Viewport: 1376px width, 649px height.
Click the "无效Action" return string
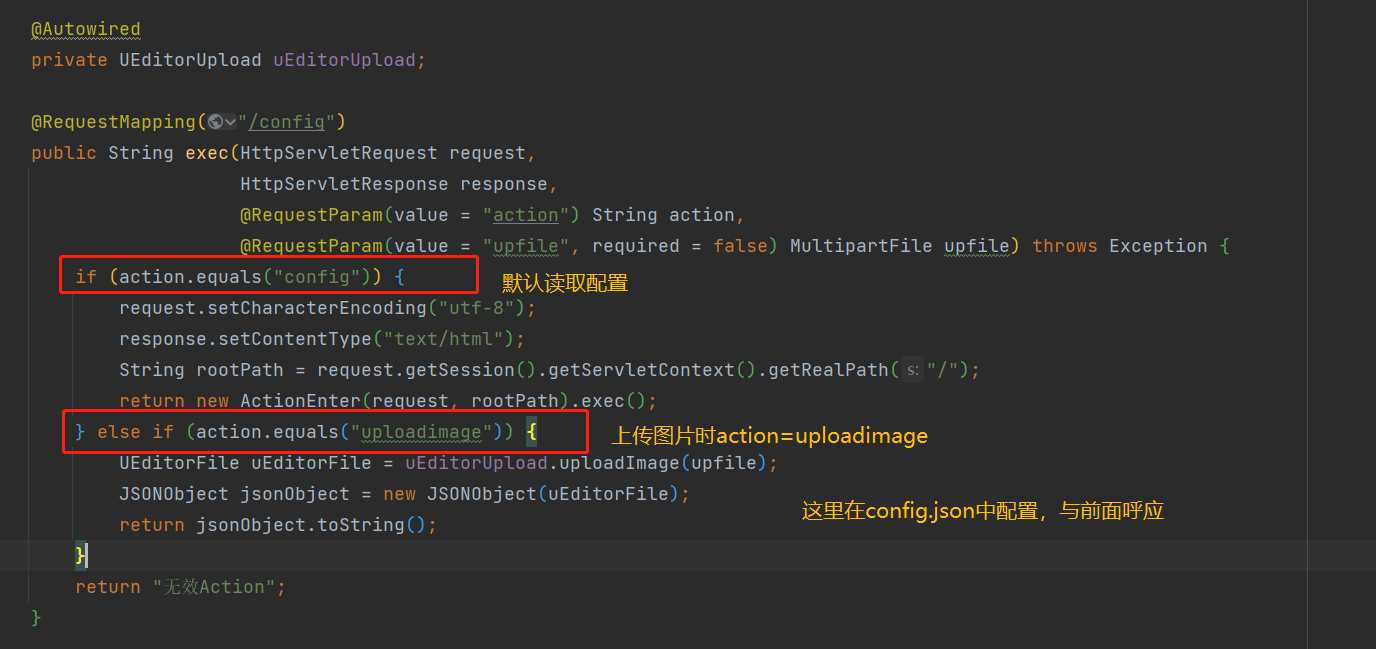click(x=213, y=587)
